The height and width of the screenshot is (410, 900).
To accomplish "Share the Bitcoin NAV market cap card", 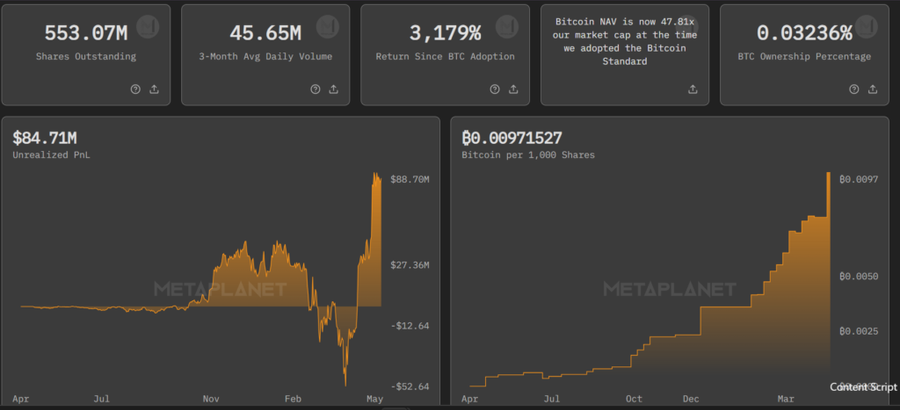I will (x=693, y=89).
